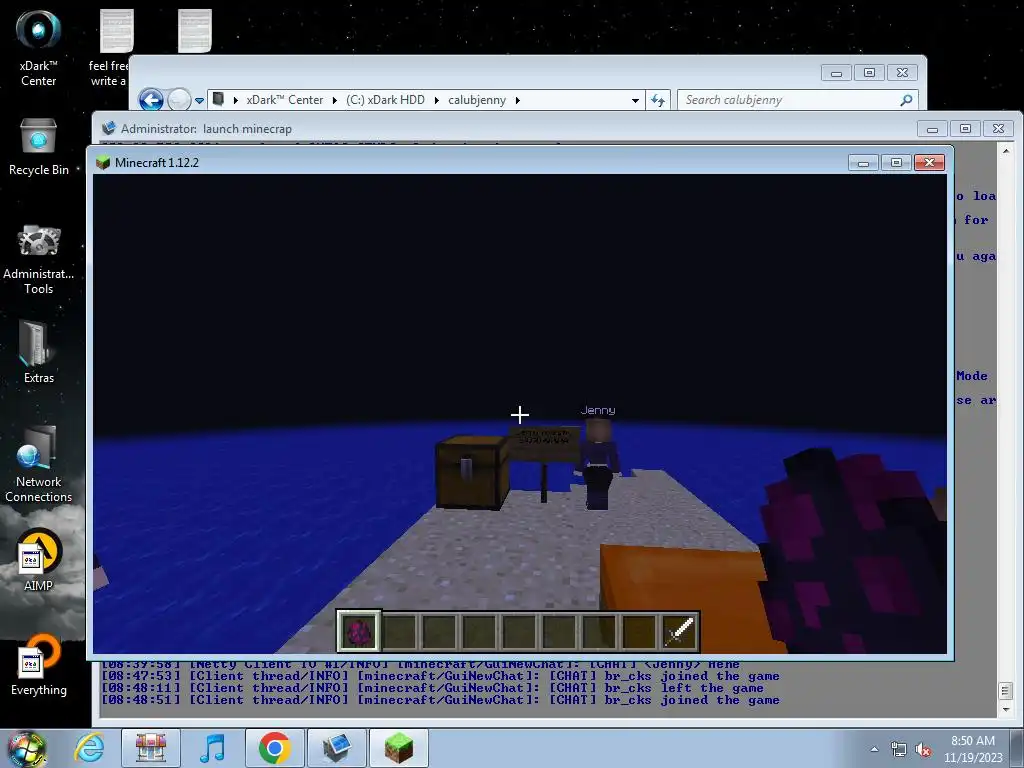
Task: Open the xDark Center desktop icon
Action: (38, 47)
